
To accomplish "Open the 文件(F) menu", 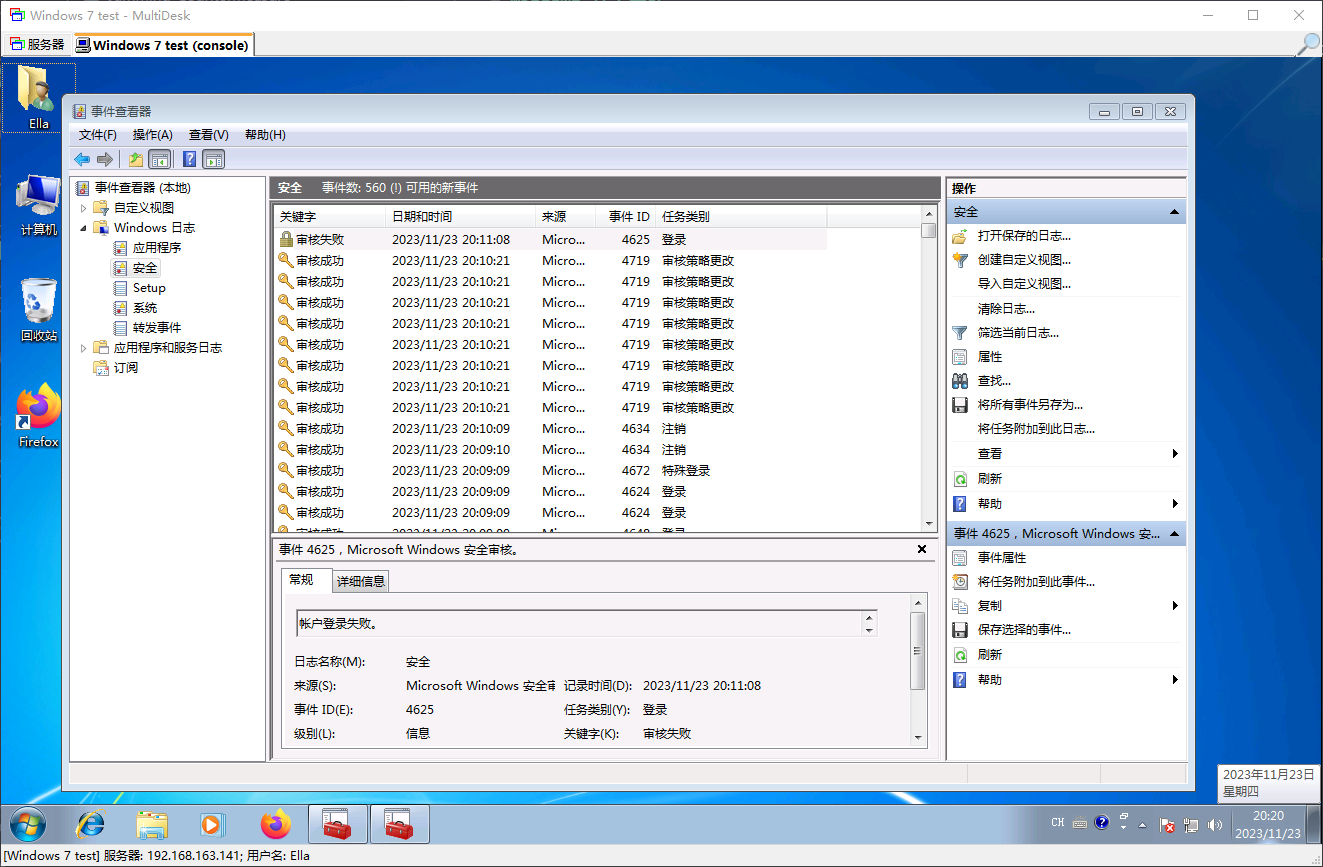I will pos(98,135).
